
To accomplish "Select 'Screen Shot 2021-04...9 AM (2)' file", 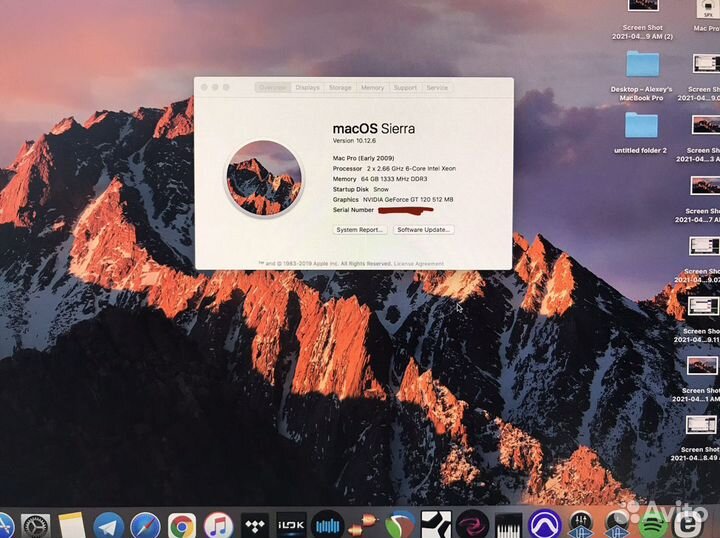I will pos(643,20).
